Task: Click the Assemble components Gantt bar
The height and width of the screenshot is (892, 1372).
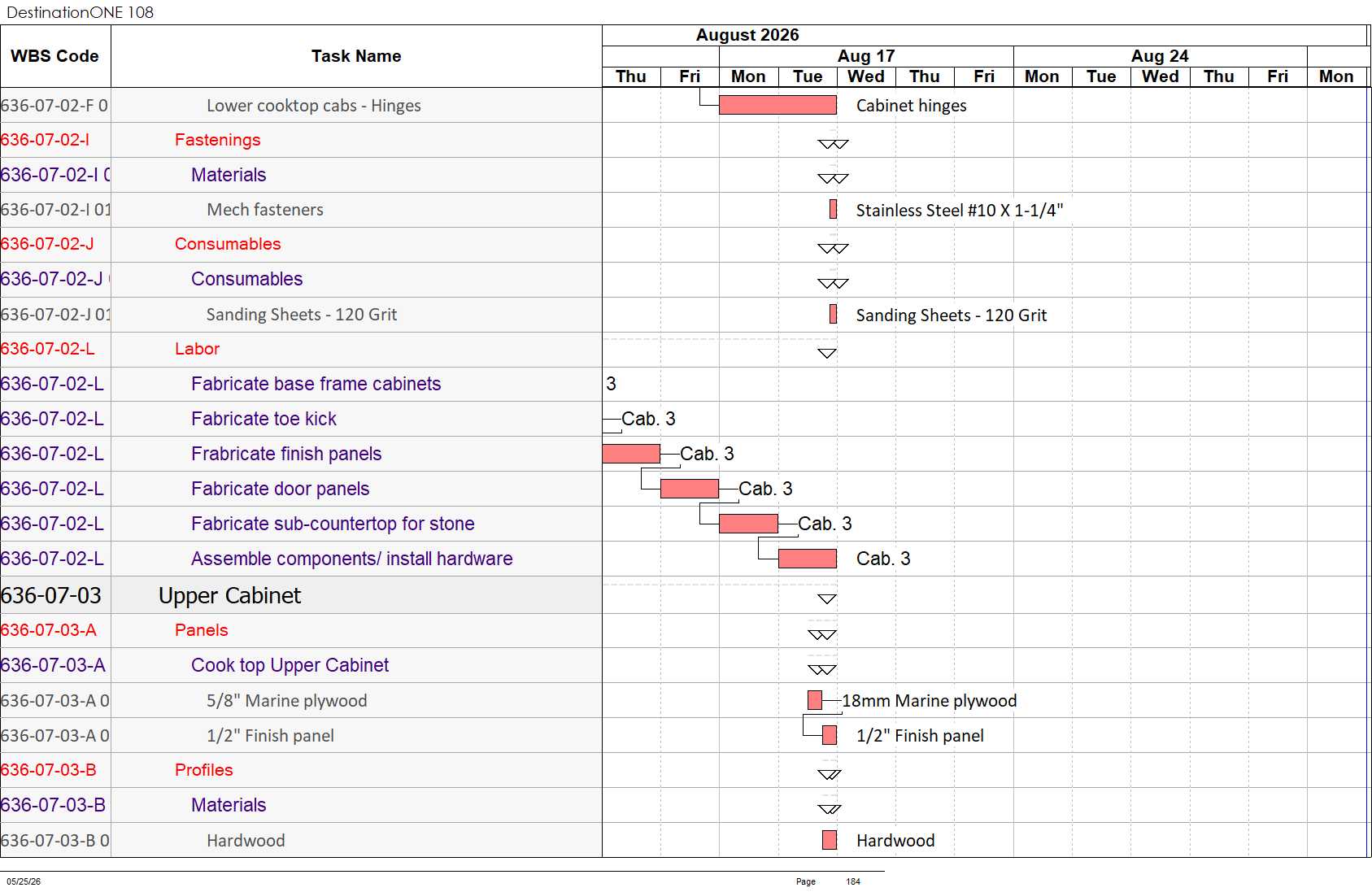Action: click(808, 559)
